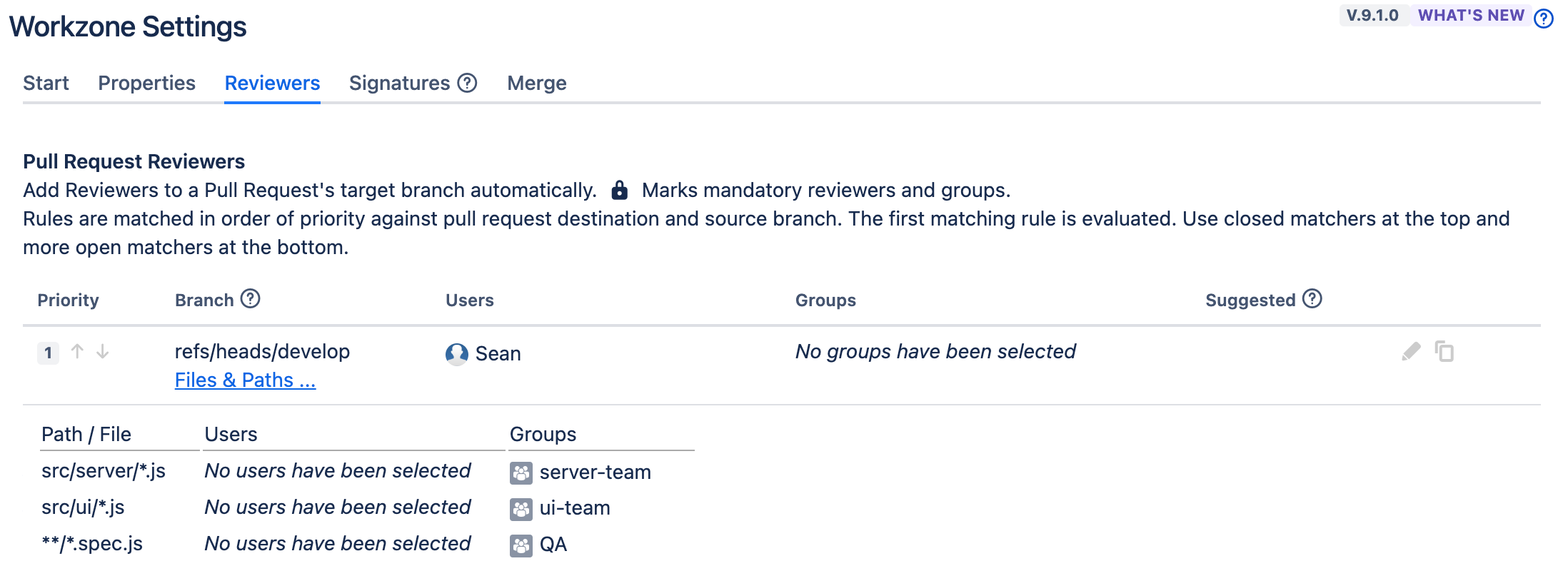Click the QA group icon
Screen dimensions: 1568x571
coord(521,545)
